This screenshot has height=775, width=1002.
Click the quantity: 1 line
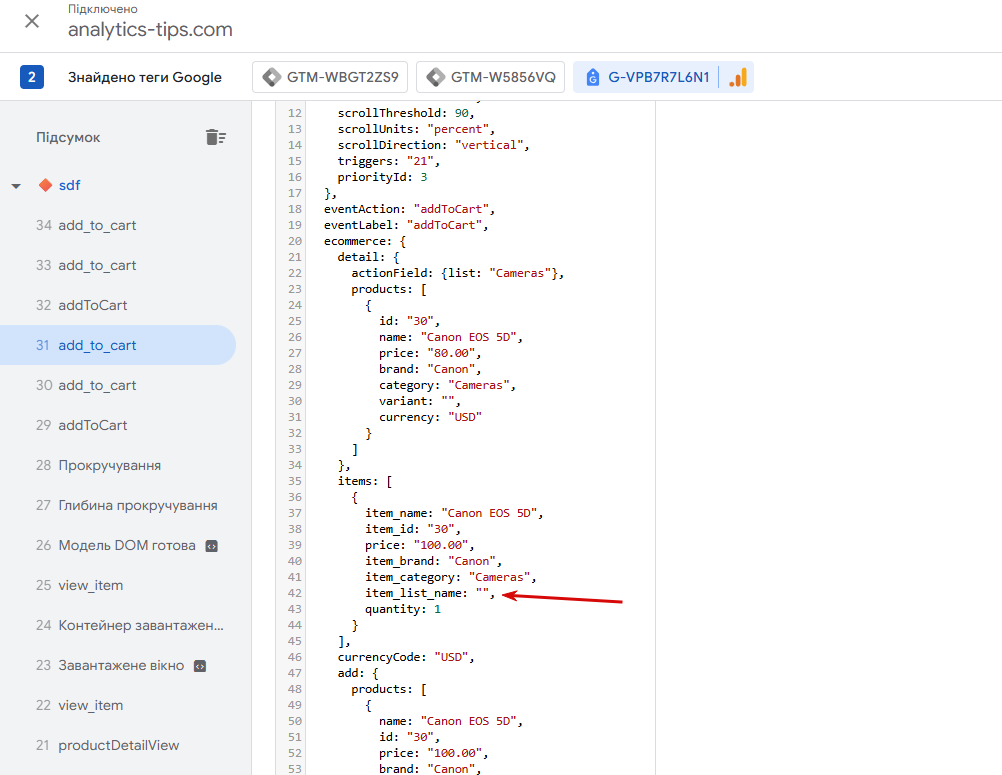tap(403, 609)
